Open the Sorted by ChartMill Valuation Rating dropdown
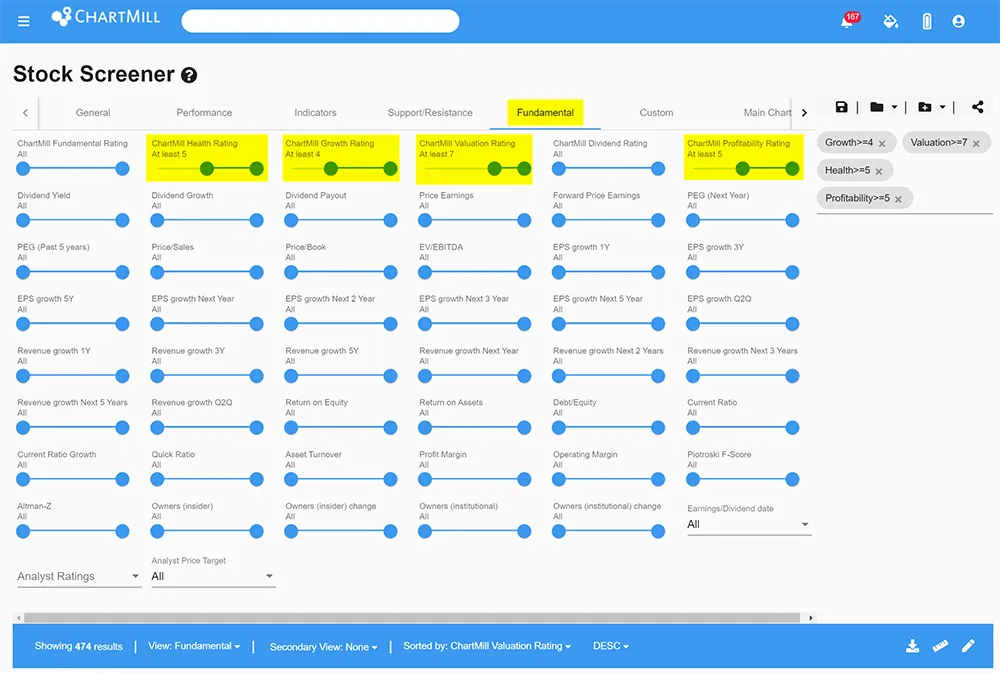 pyautogui.click(x=487, y=646)
